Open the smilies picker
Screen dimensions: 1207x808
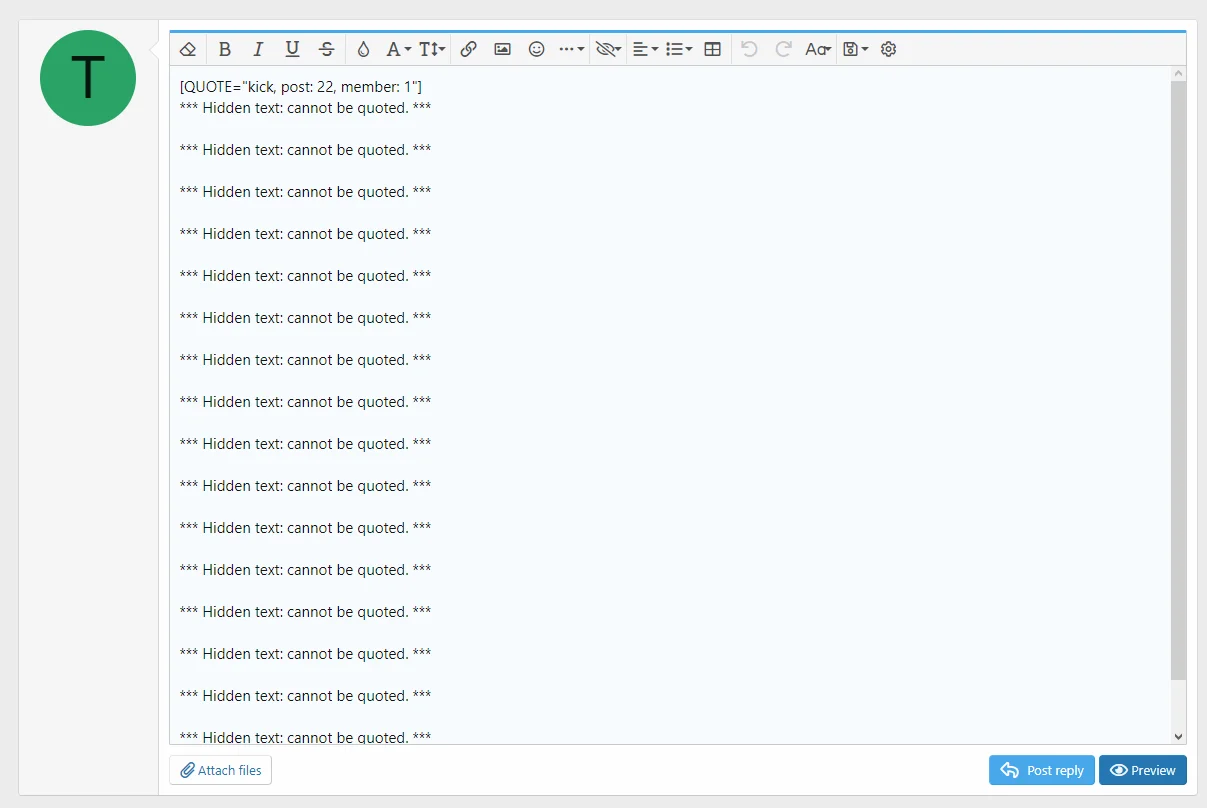[536, 48]
